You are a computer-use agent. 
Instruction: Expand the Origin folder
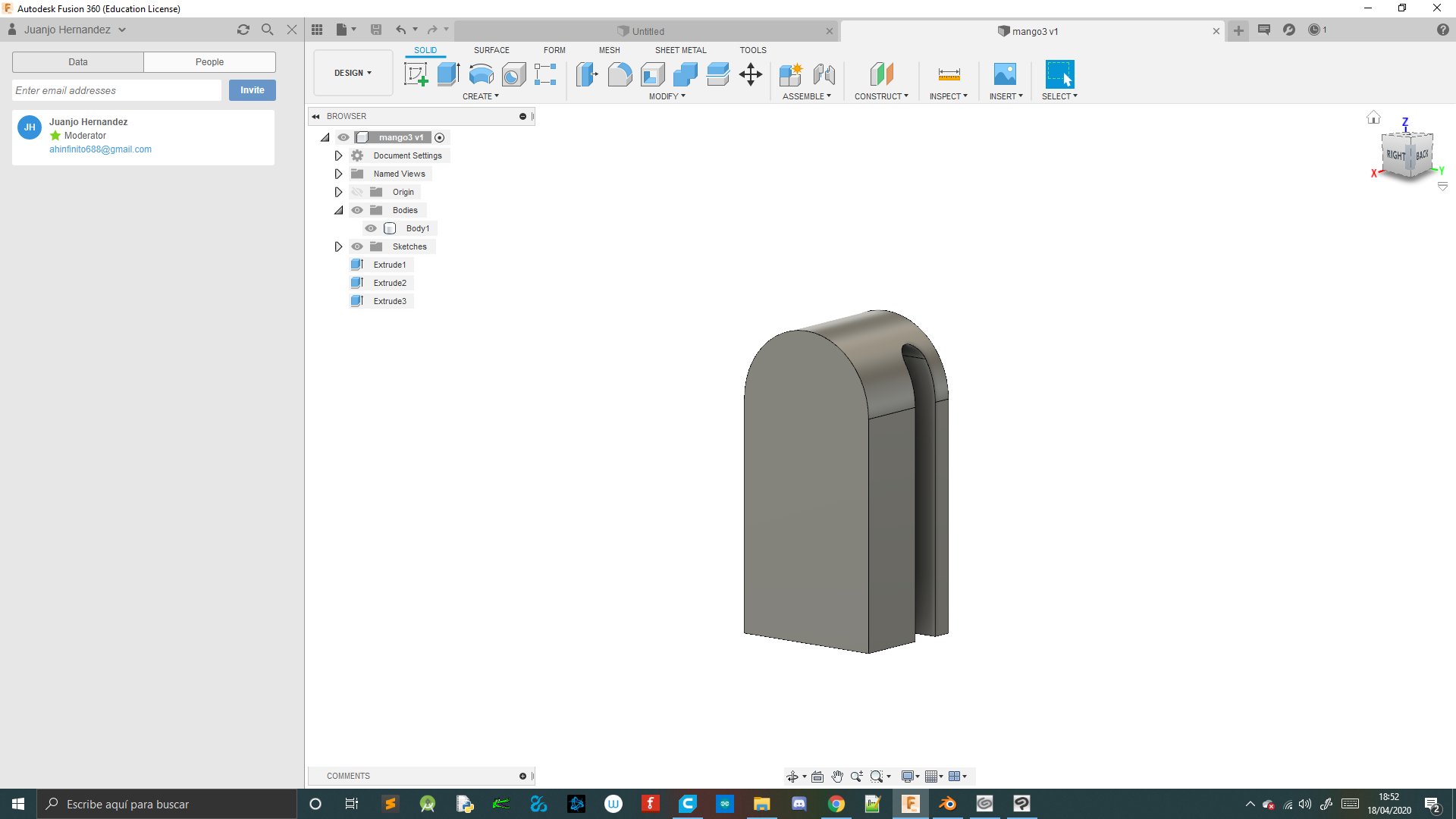338,192
